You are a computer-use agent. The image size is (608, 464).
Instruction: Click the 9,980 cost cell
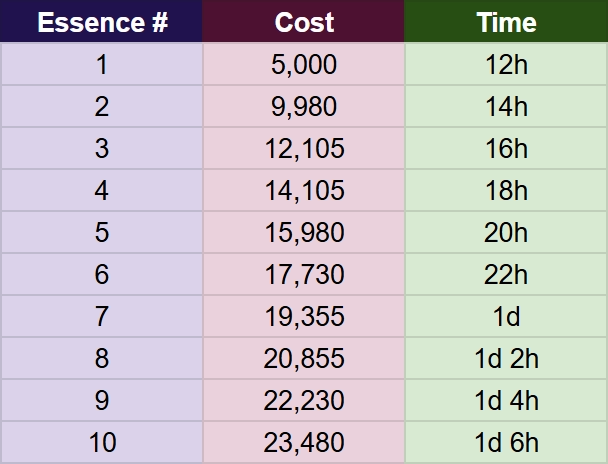(x=304, y=106)
